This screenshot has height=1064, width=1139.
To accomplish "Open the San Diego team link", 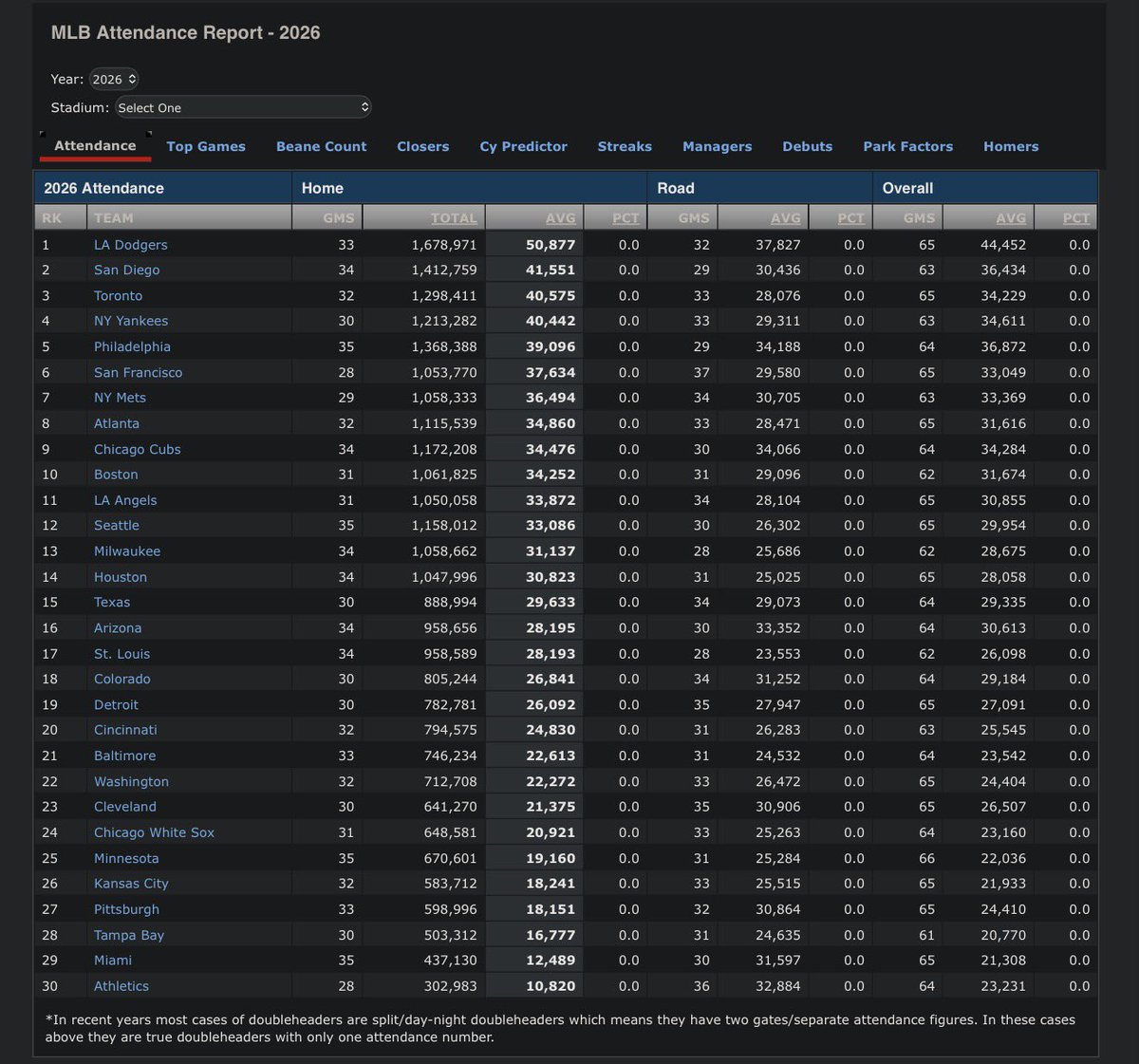I will click(126, 271).
